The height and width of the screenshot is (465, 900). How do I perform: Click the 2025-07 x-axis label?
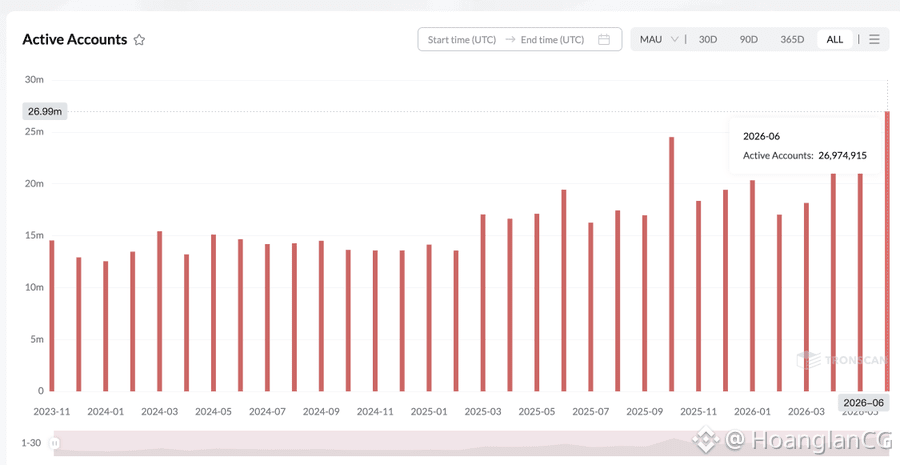click(x=591, y=412)
